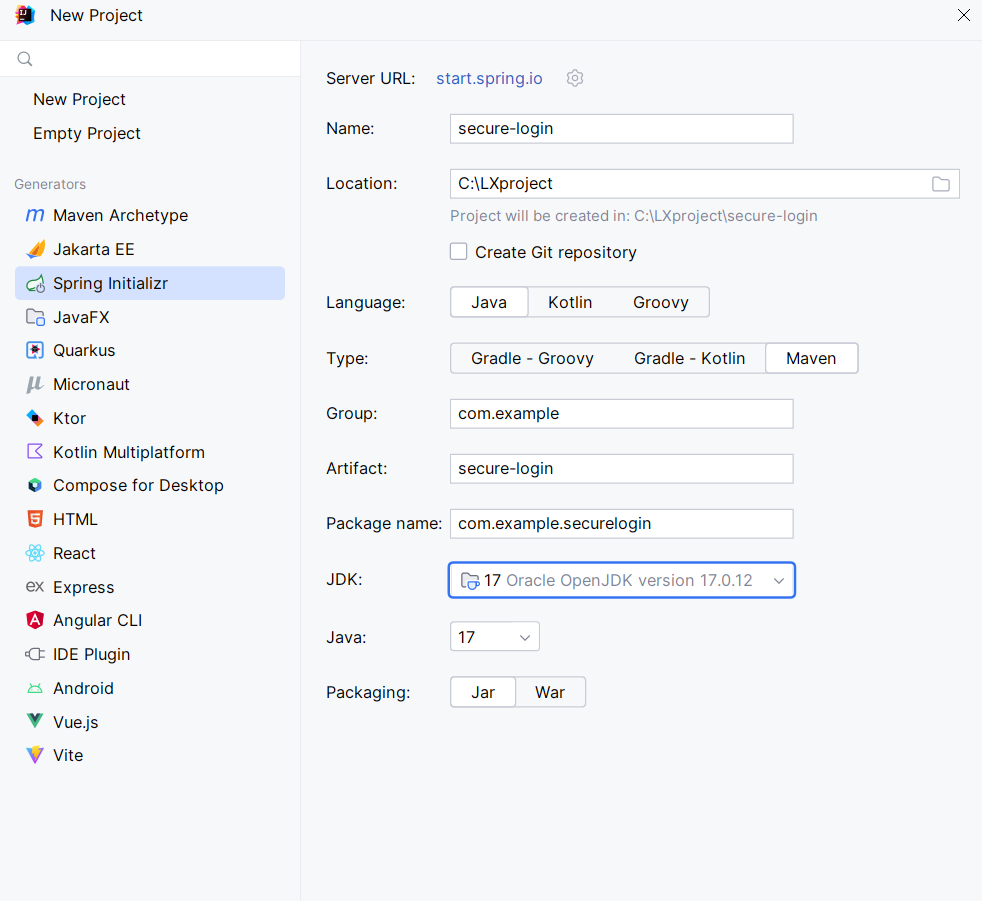982x901 pixels.
Task: Select War packaging
Action: coord(550,692)
